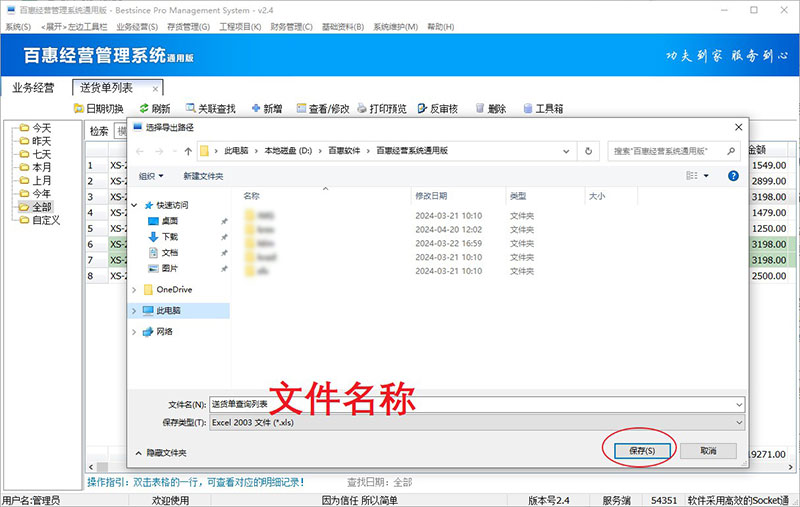Click 反审核 toolbar button
Screen dimensions: 800x507
tap(438, 108)
